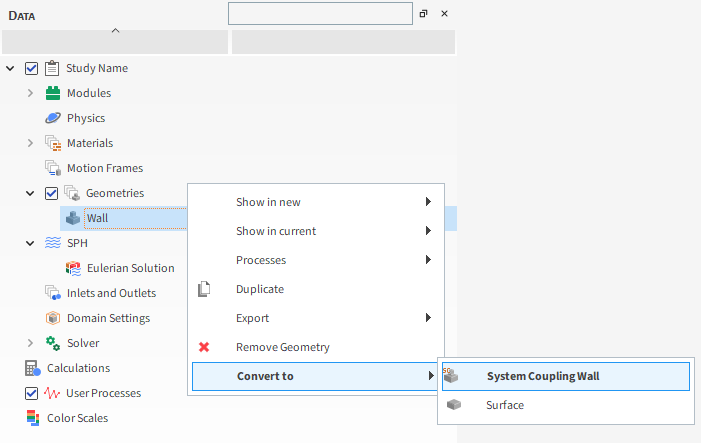The height and width of the screenshot is (443, 701).
Task: Click the Solver gears icon
Action: click(x=53, y=343)
